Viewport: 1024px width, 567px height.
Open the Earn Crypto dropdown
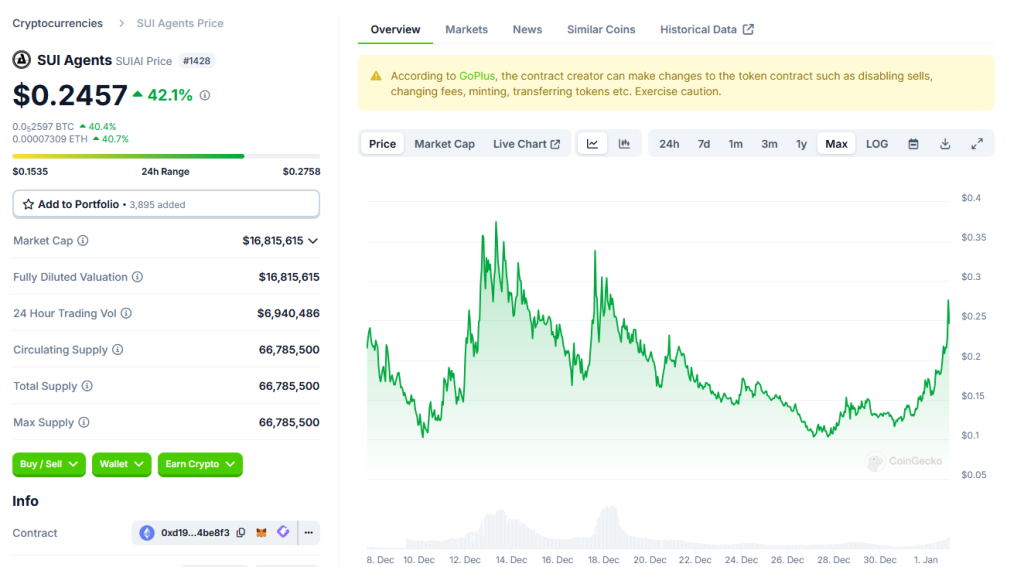tap(200, 464)
